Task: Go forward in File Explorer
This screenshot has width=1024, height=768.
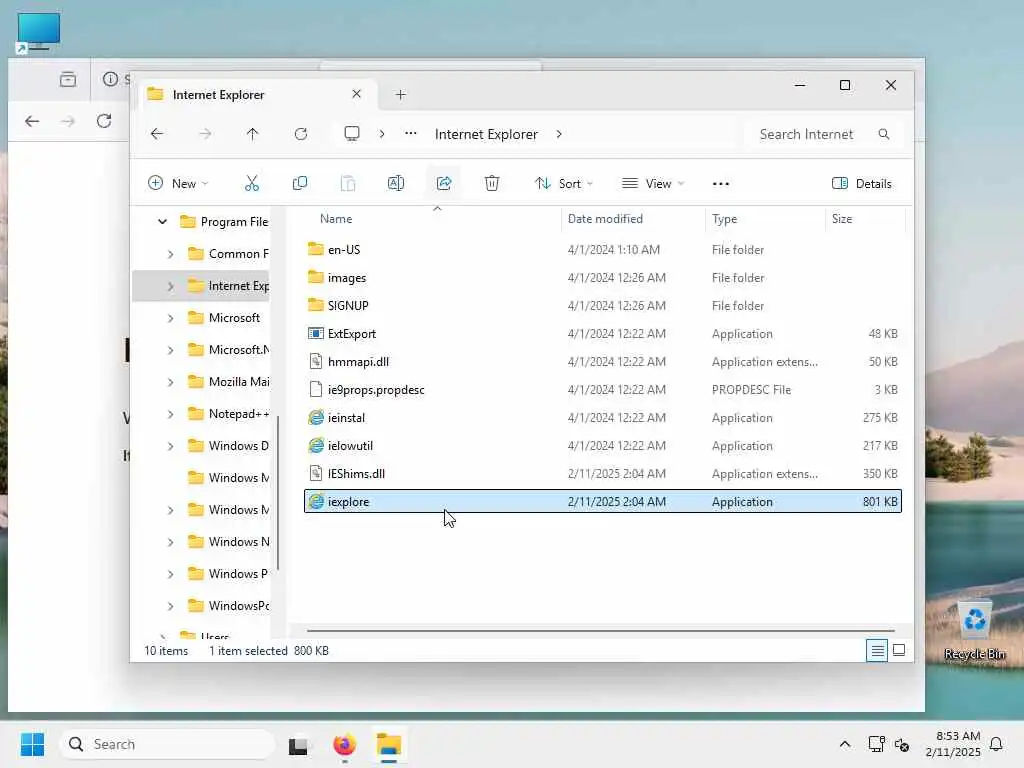Action: point(205,134)
